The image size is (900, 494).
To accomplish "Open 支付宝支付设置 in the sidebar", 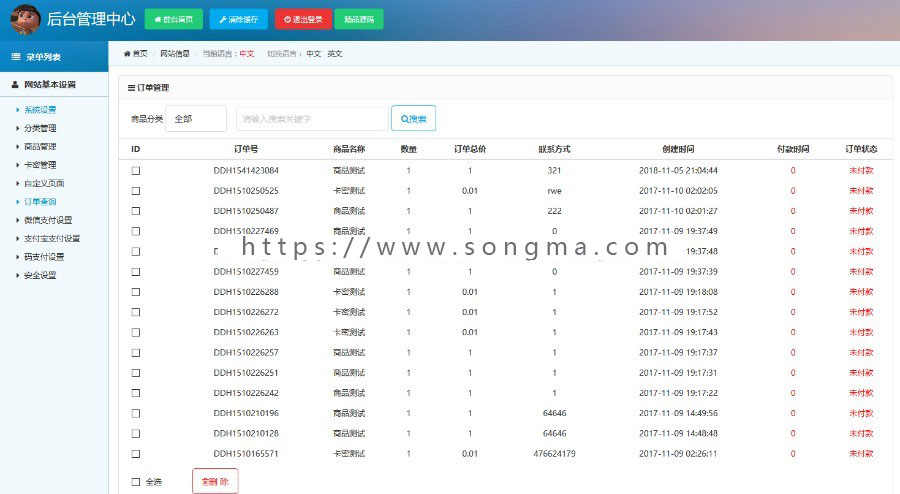I will [52, 238].
